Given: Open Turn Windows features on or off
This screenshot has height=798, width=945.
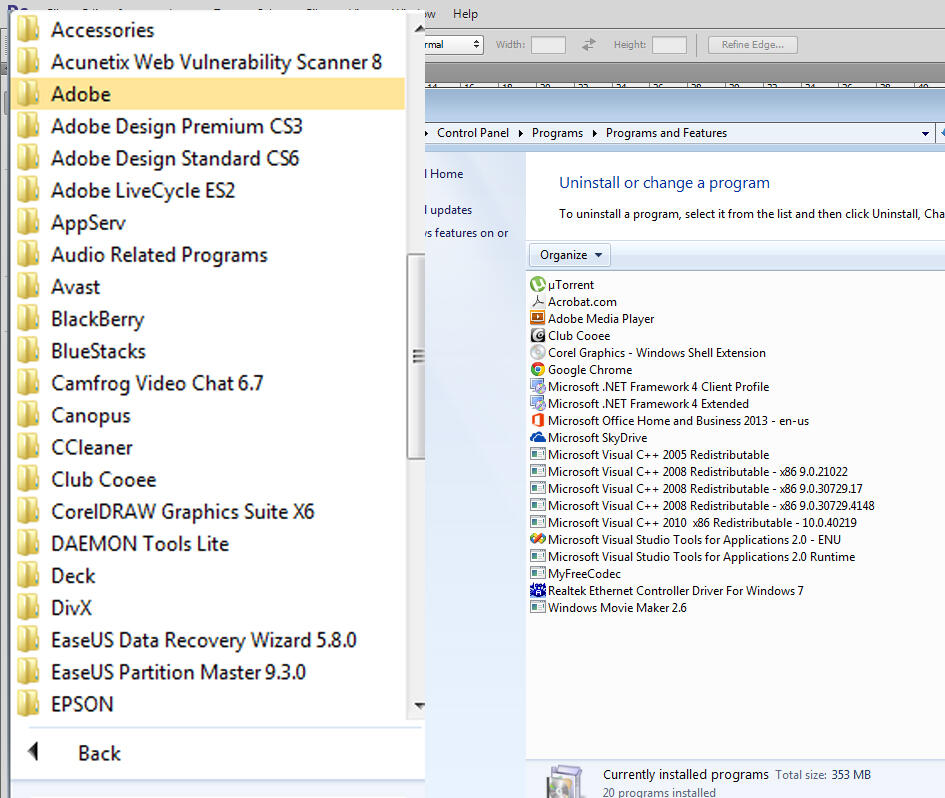Looking at the screenshot, I should tap(466, 233).
